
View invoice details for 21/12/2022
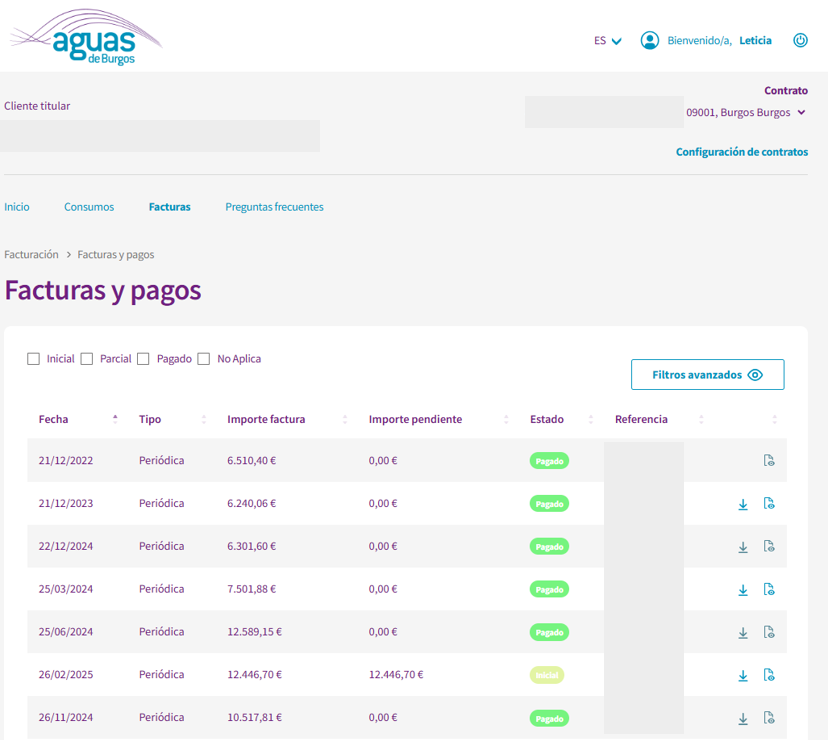click(769, 461)
